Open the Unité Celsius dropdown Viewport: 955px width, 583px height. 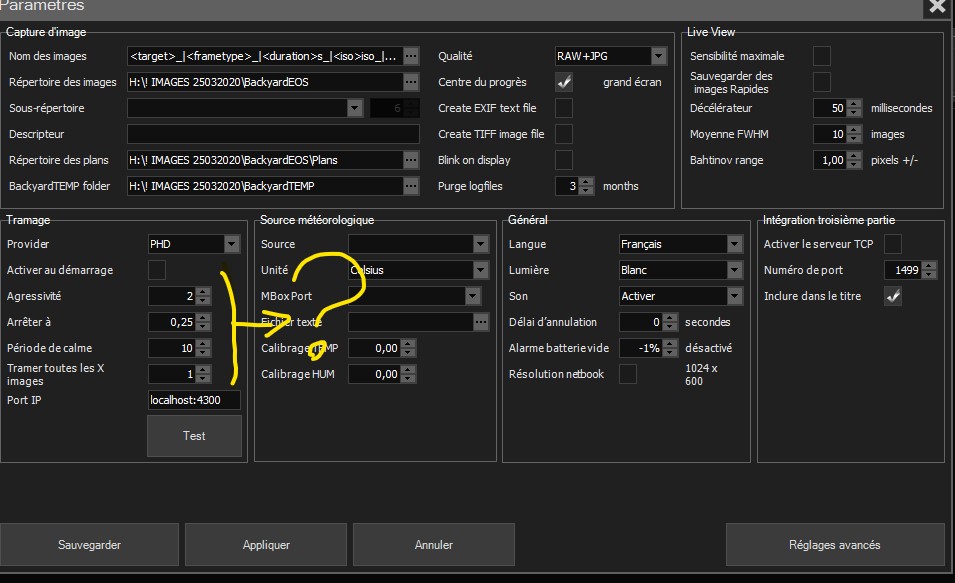[481, 270]
